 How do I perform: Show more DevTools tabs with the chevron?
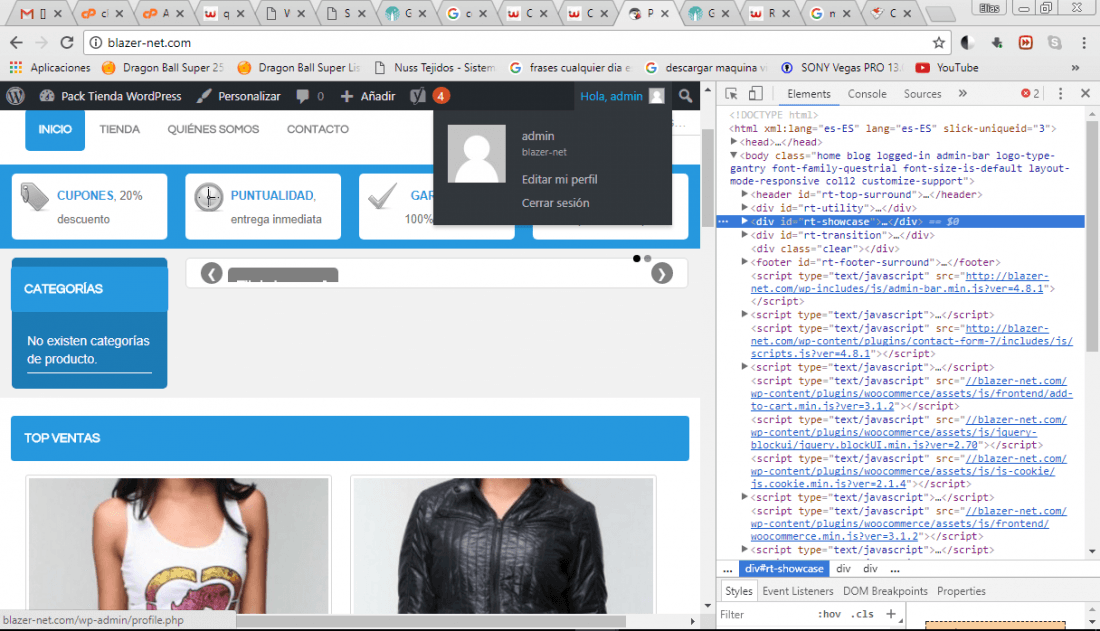click(x=962, y=93)
